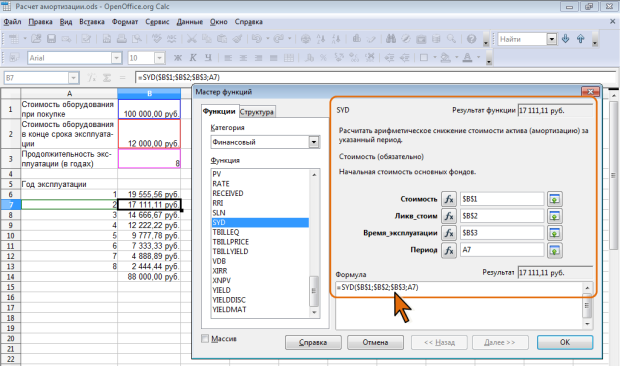Open the Name Box B7 dropdown arrow
Viewport: 620px width, 366px height.
pyautogui.click(x=74, y=78)
